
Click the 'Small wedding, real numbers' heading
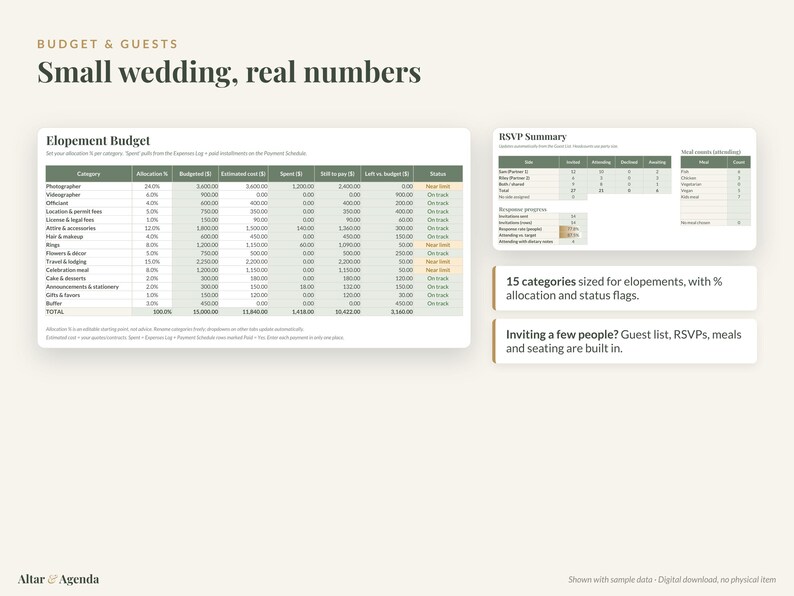coord(229,71)
